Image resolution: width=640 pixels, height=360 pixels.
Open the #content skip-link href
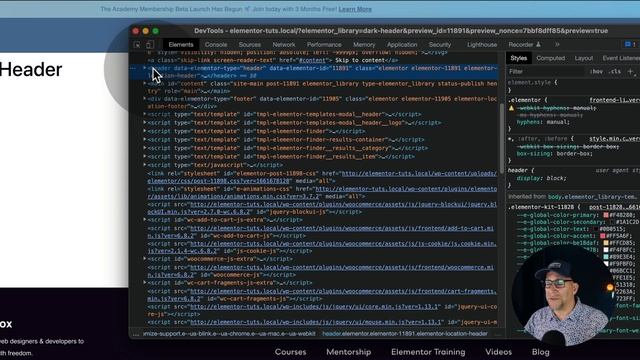click(312, 60)
